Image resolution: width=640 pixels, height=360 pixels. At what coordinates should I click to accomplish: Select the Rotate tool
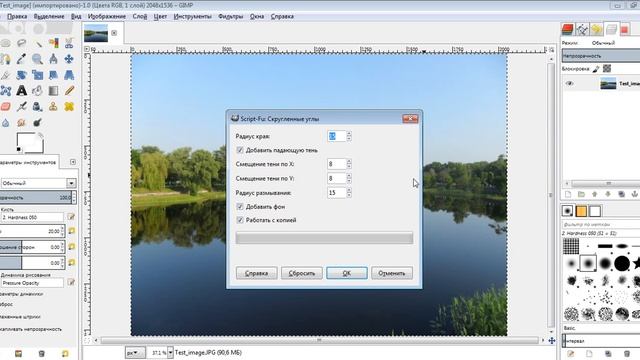click(22, 75)
